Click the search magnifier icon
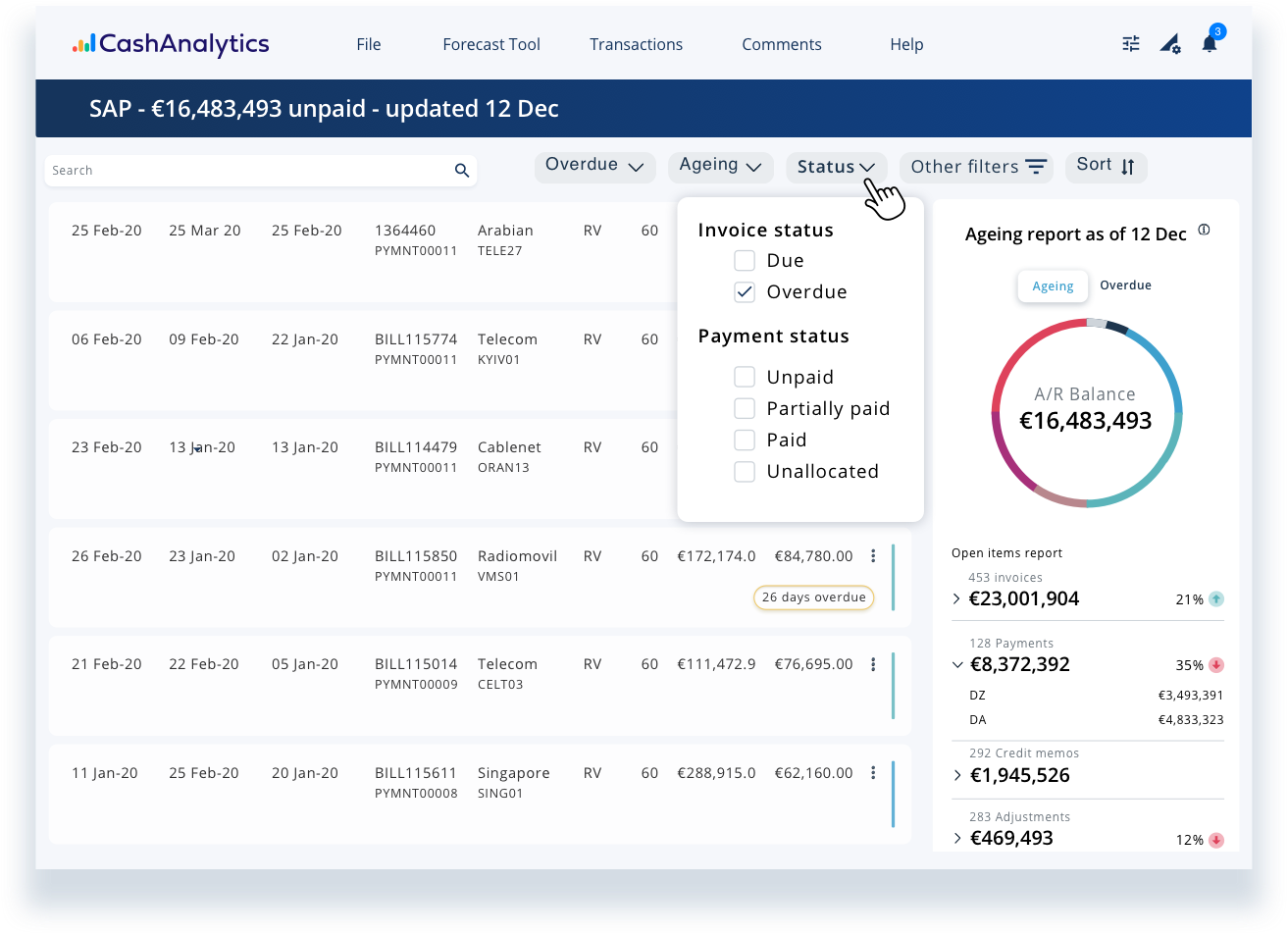This screenshot has width=1288, height=934. 462,171
